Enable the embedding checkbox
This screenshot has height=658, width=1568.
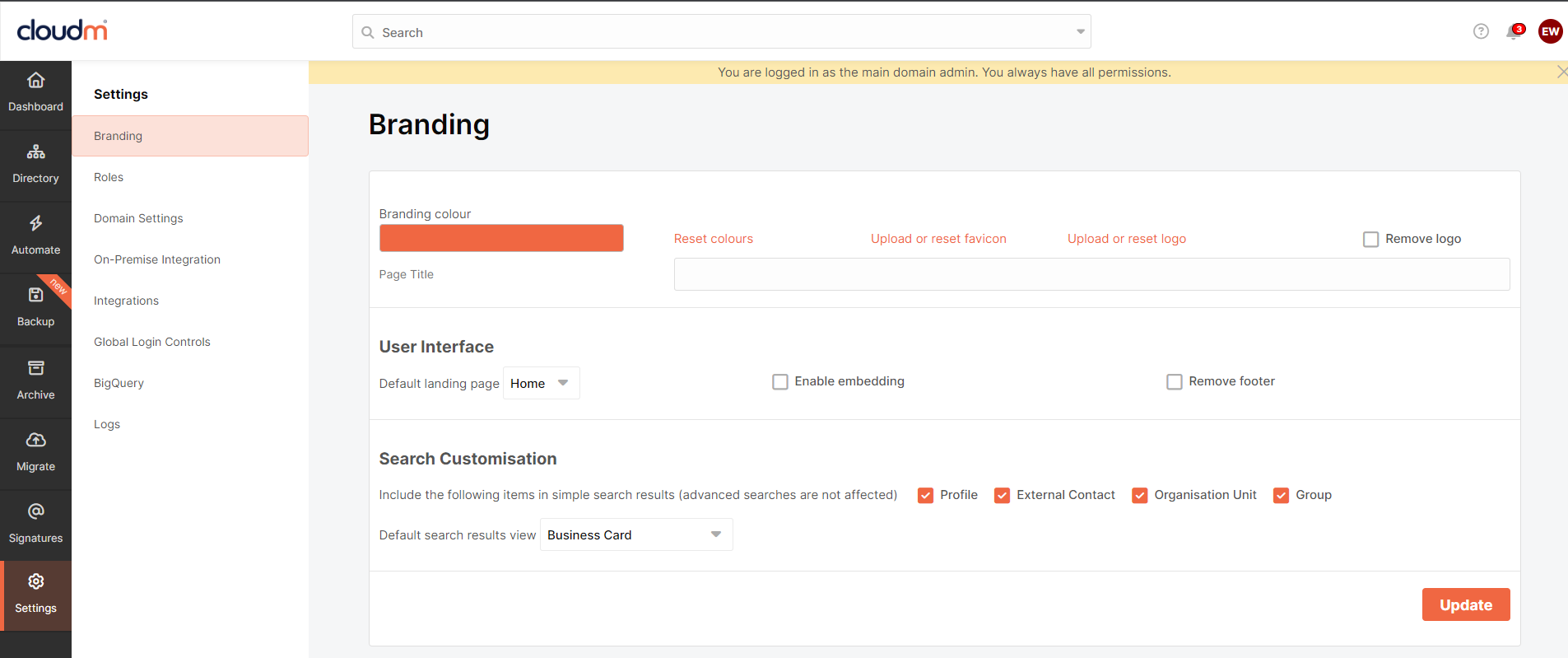coord(780,382)
